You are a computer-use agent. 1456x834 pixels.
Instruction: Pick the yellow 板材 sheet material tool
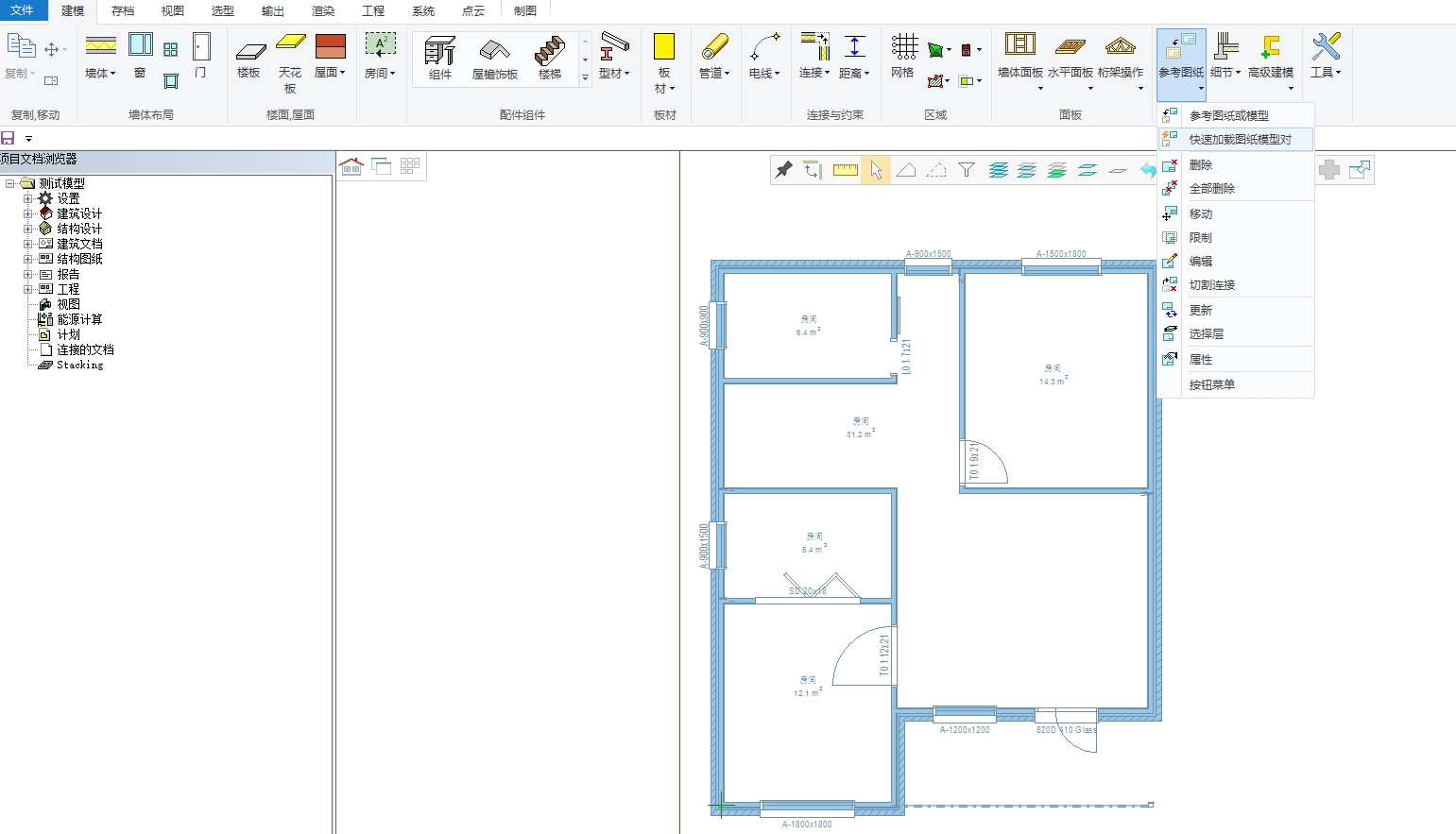click(664, 46)
